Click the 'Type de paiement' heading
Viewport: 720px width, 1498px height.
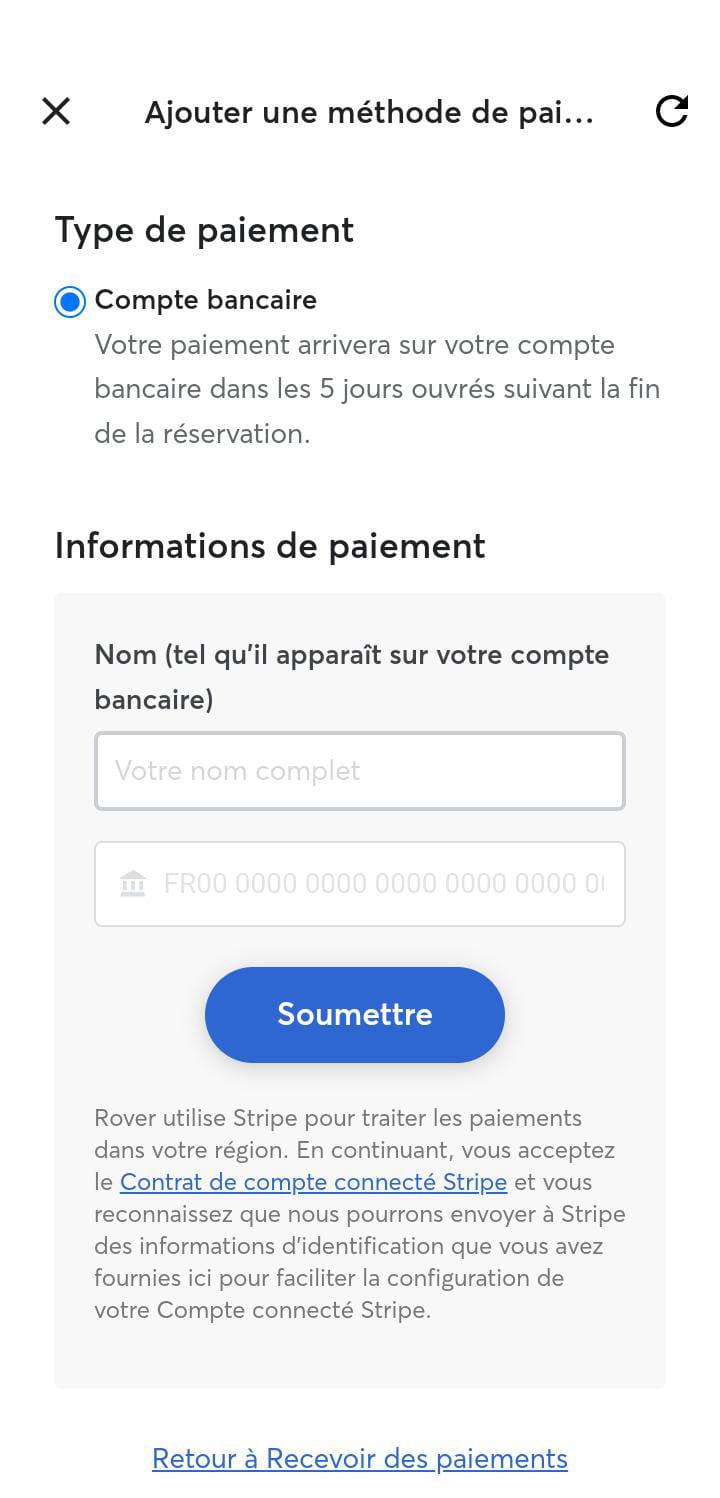(x=205, y=230)
